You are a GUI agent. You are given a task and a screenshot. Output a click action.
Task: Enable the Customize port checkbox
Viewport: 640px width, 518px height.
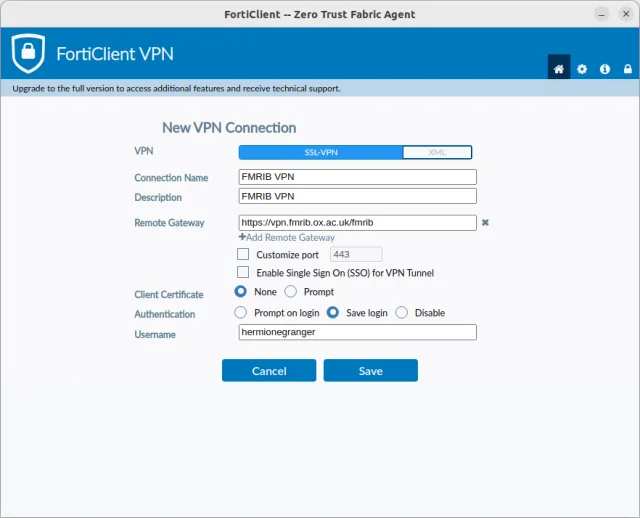243,255
